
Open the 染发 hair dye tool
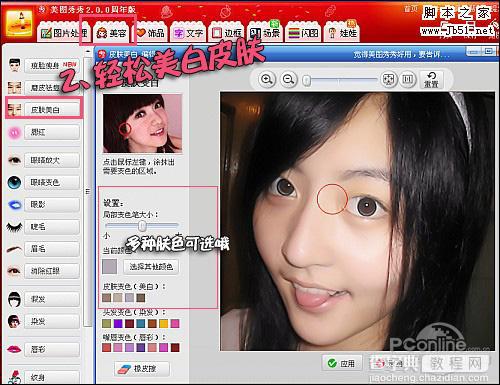[52, 322]
